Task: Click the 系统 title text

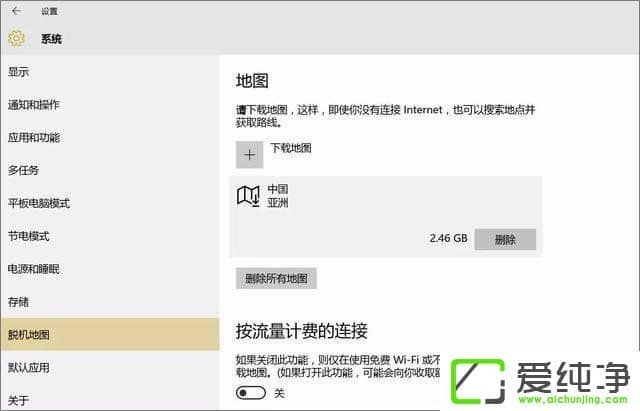Action: 51,39
